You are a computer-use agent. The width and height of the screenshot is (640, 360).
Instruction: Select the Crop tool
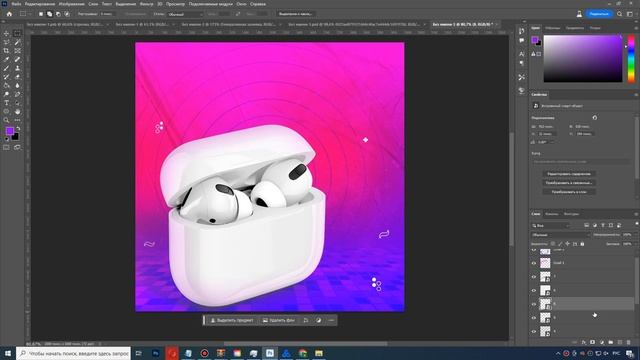(6, 51)
